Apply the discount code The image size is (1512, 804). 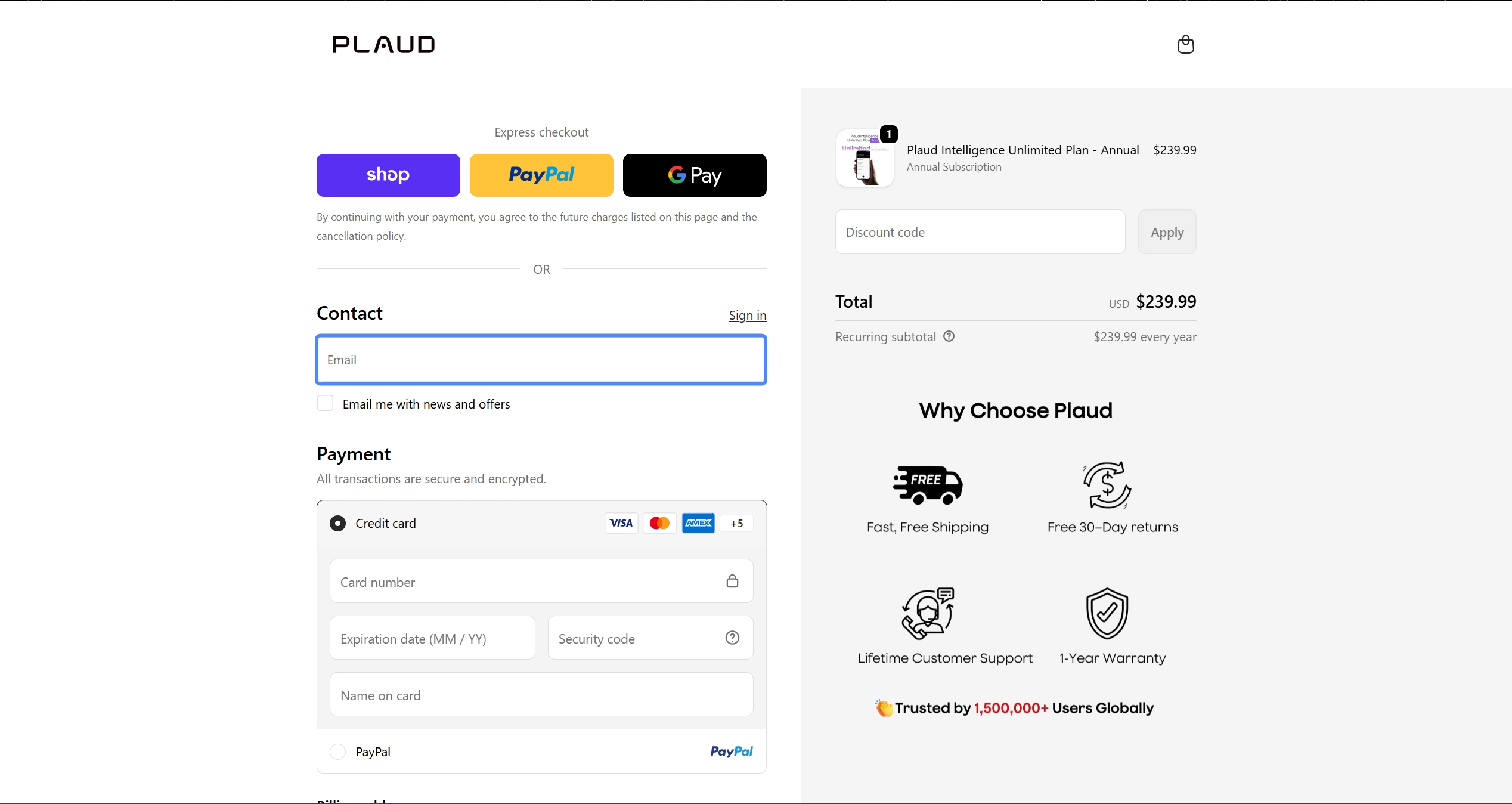1167,232
